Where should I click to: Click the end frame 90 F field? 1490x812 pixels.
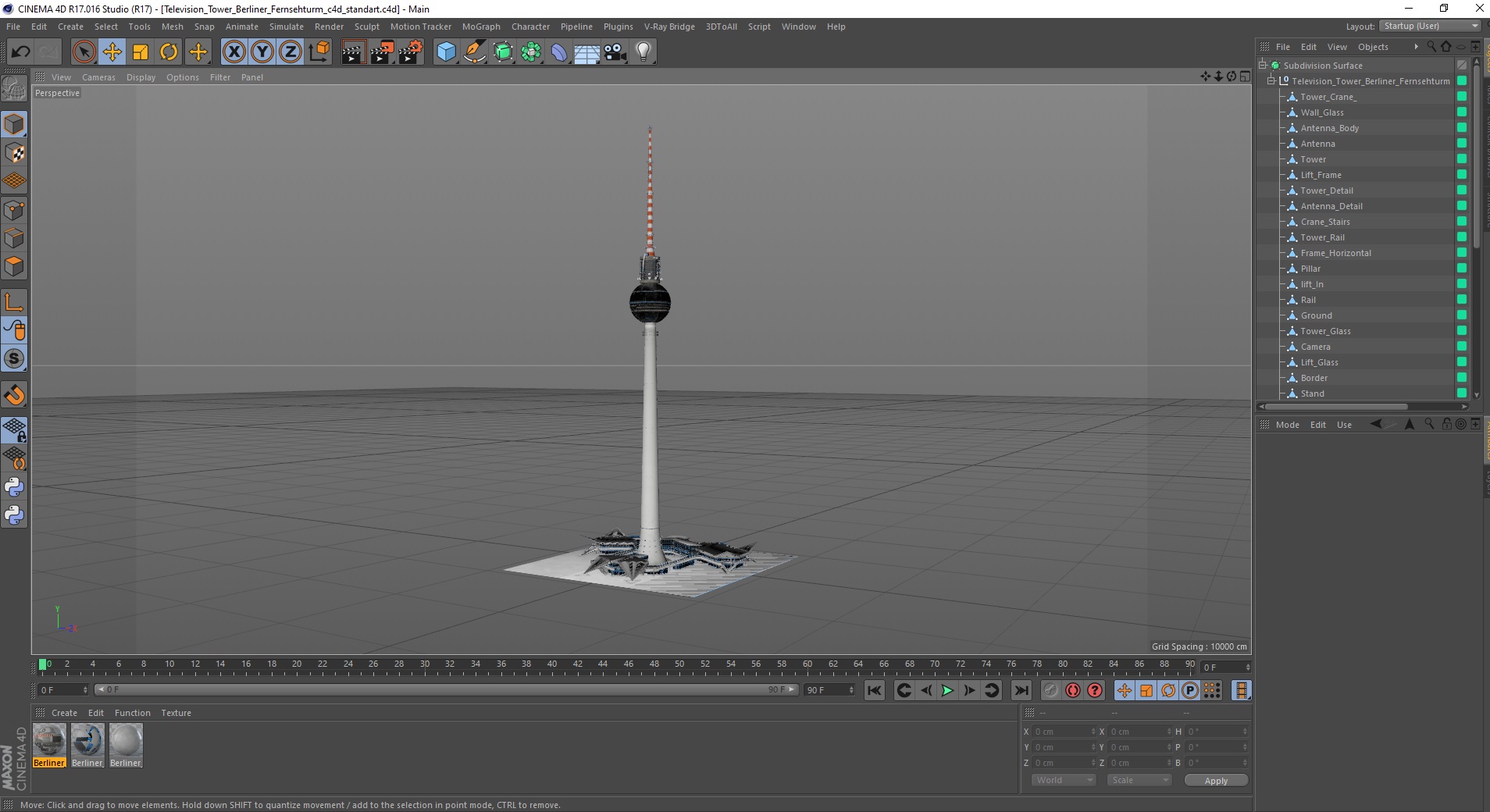pos(829,690)
